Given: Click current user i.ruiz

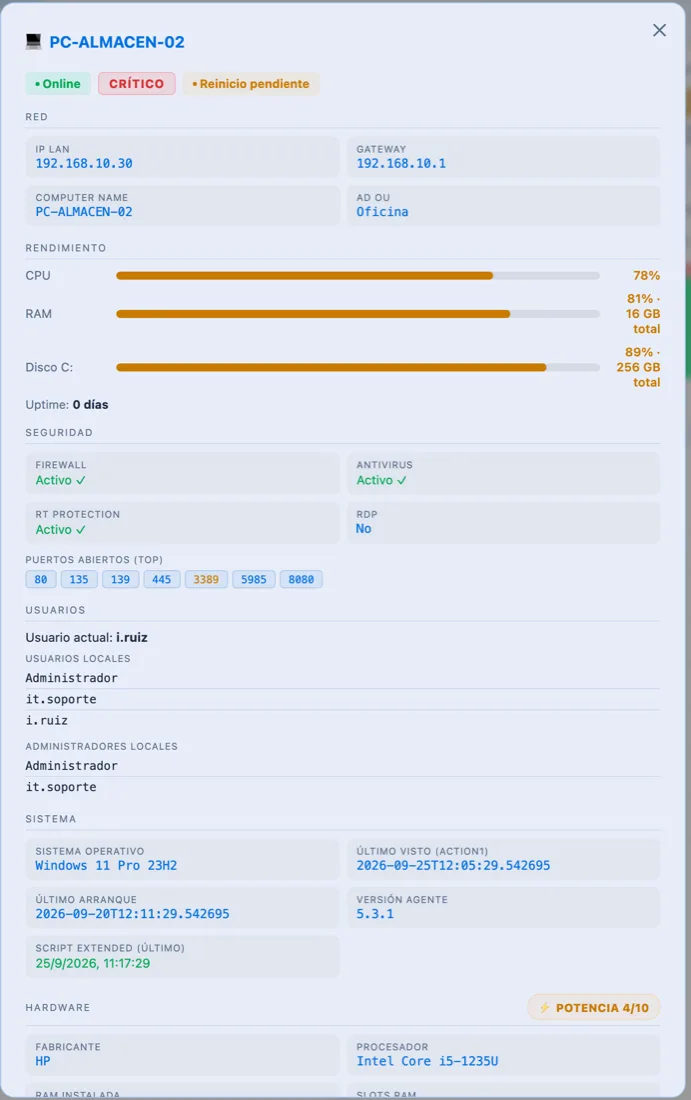Looking at the screenshot, I should (132, 638).
